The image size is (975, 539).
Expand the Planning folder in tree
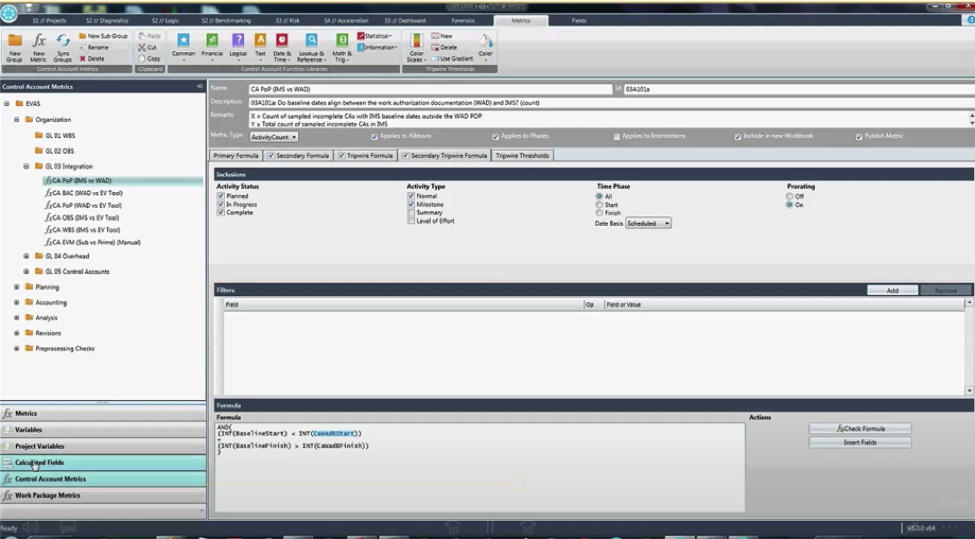tap(17, 287)
